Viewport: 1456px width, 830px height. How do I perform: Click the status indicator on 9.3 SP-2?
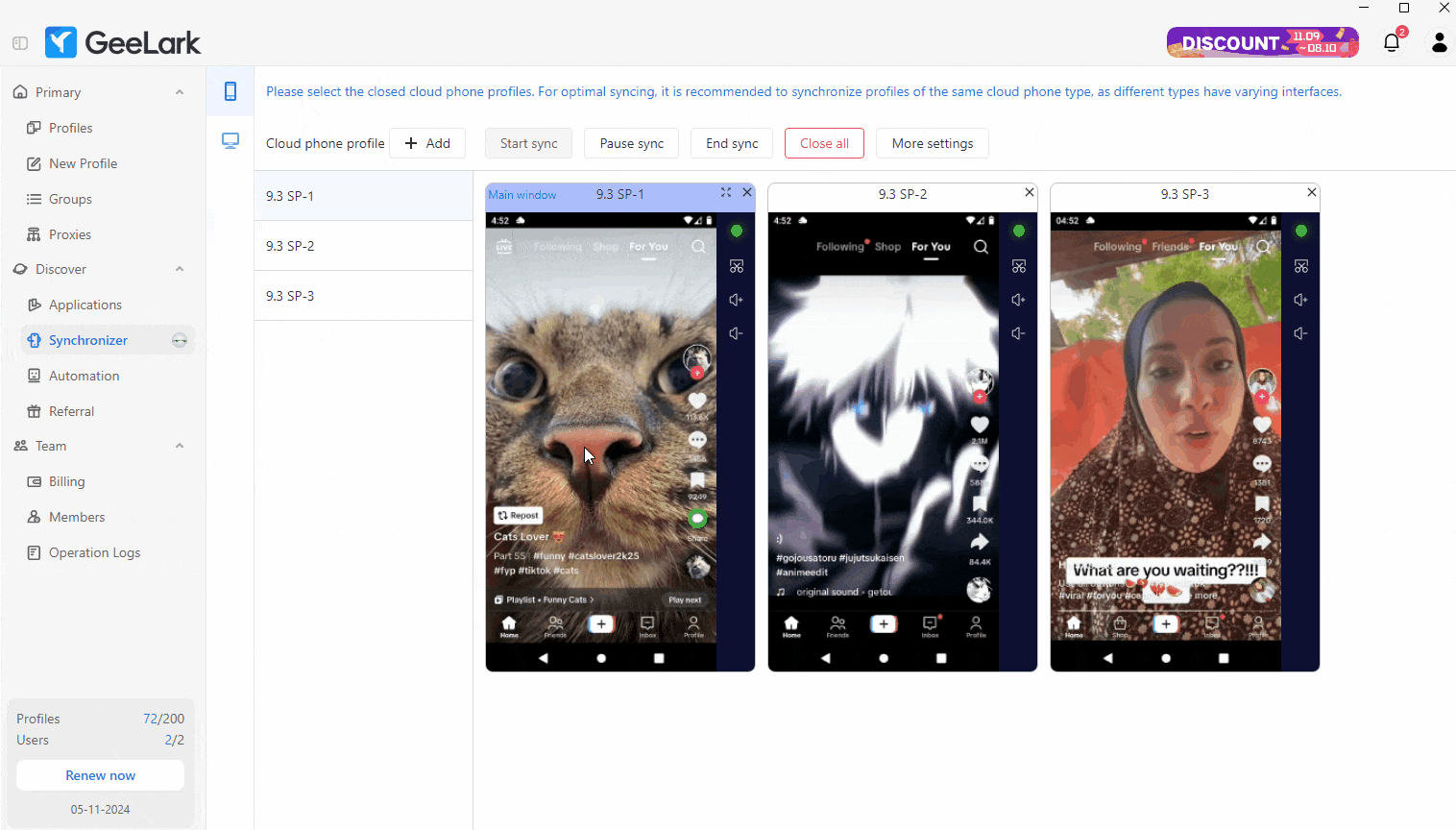tap(1019, 231)
